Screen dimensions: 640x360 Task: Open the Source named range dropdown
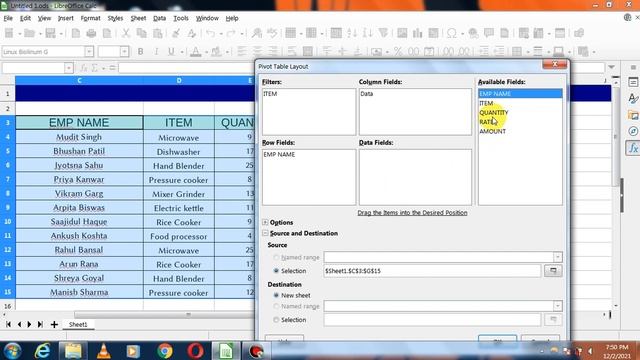(x=558, y=257)
